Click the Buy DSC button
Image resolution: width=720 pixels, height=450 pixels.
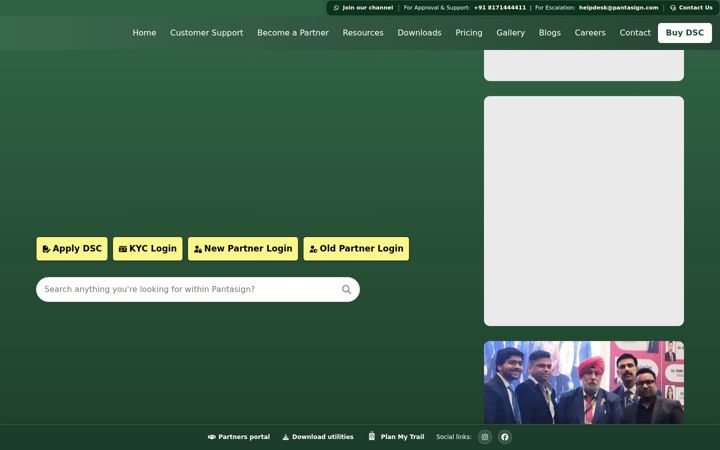point(685,33)
